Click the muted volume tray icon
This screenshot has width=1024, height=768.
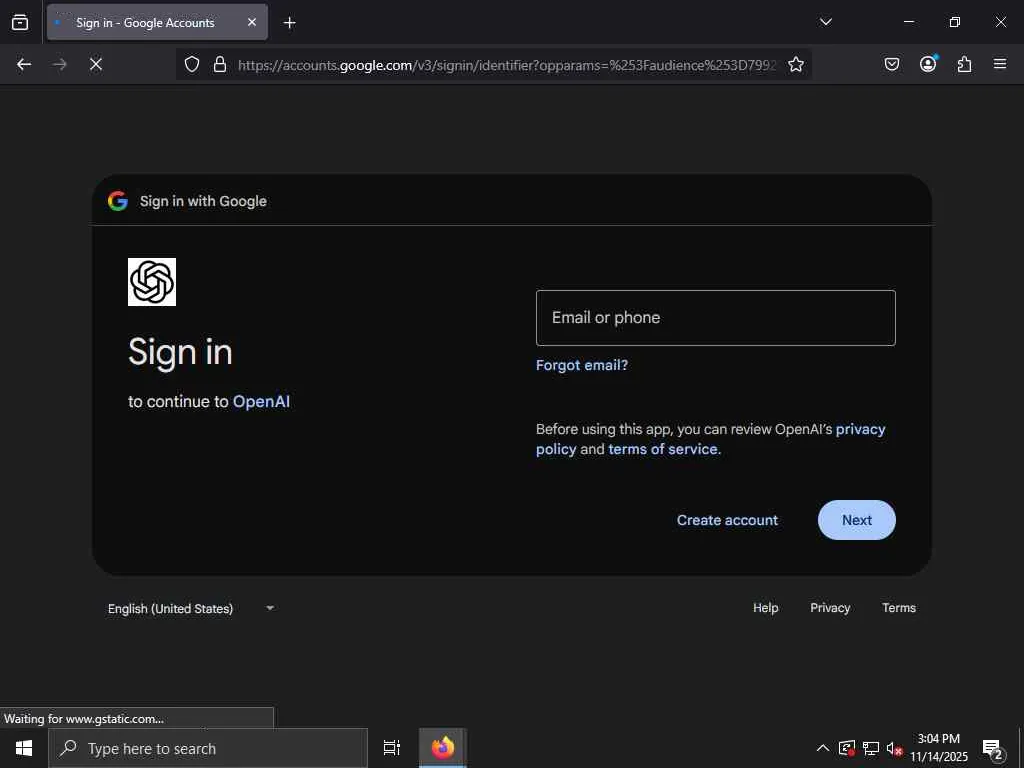pos(894,748)
